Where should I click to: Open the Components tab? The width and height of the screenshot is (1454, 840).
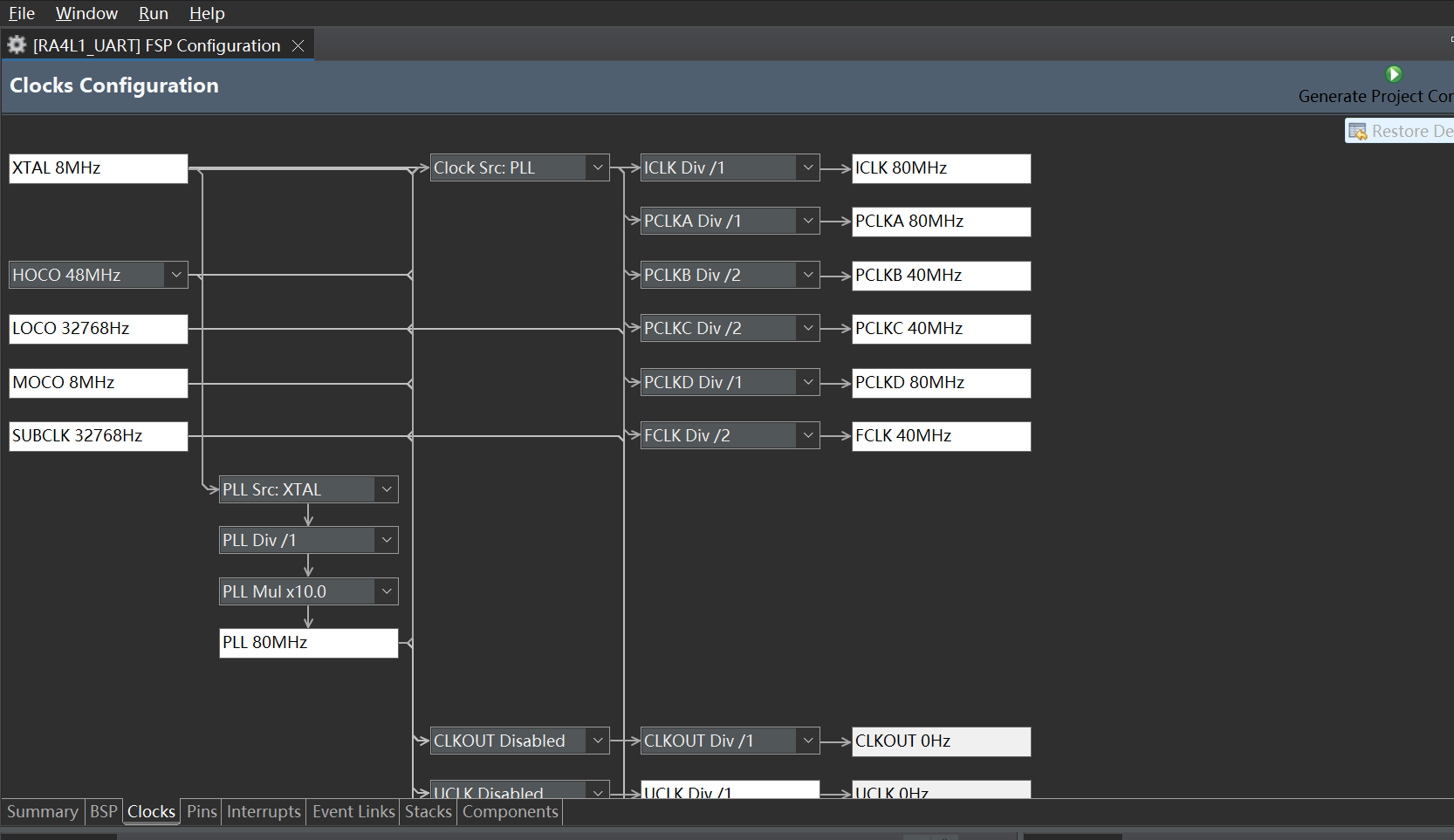point(510,812)
